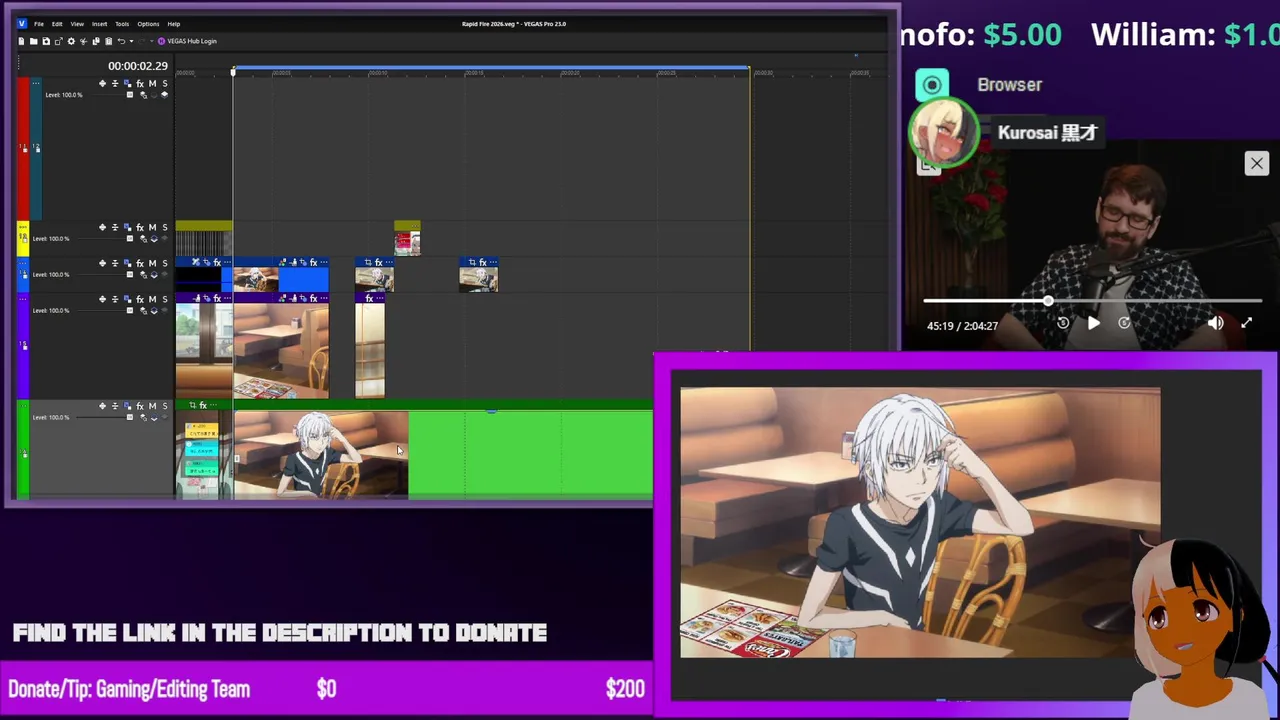
Task: Open Event FX on narrow purple track clip
Action: 369,299
